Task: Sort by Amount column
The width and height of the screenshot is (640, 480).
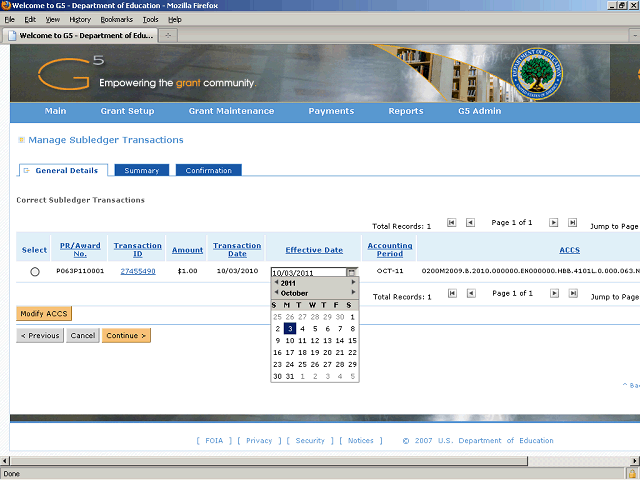Action: coord(187,250)
